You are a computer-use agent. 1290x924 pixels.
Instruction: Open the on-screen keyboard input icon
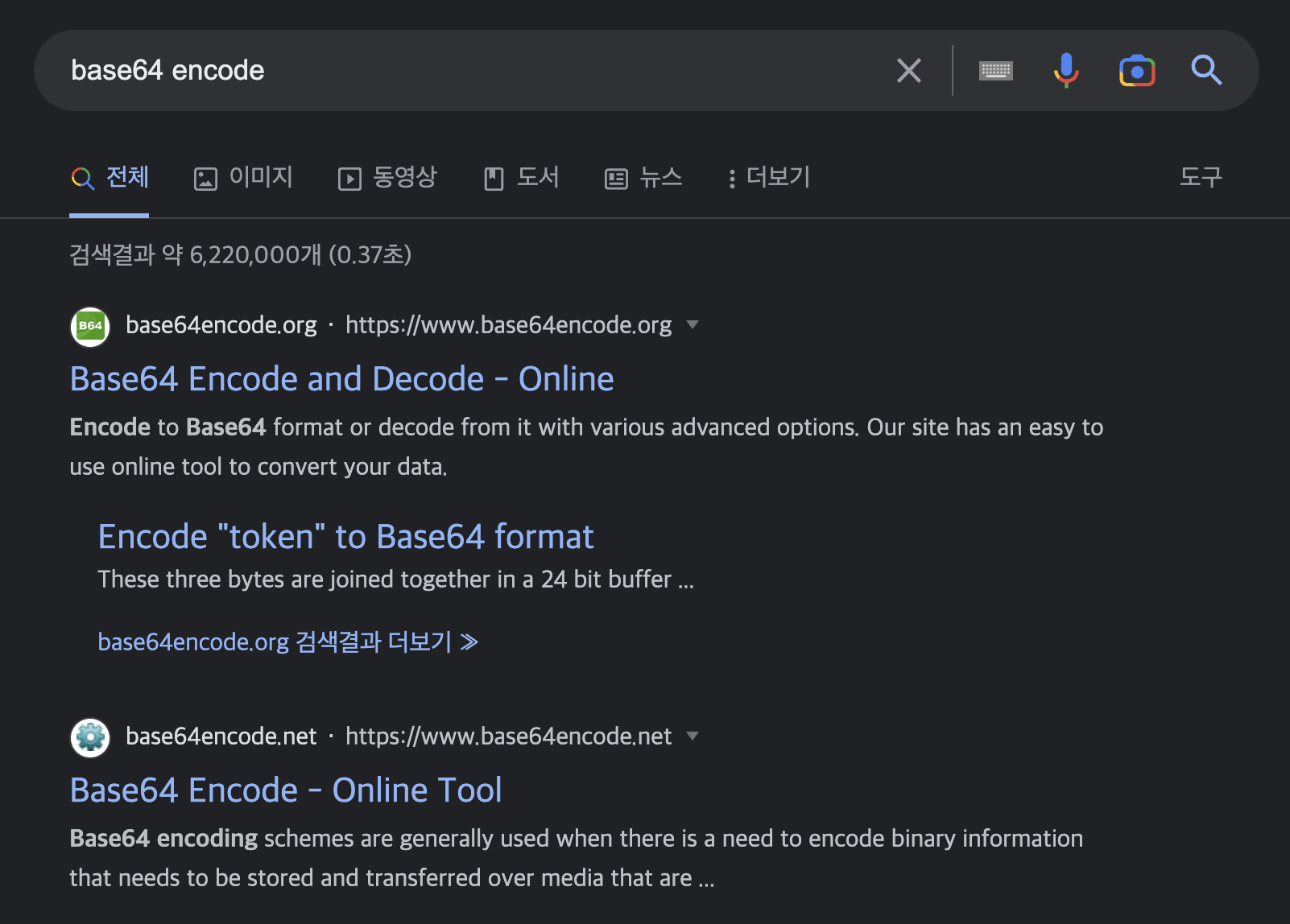pyautogui.click(x=995, y=71)
